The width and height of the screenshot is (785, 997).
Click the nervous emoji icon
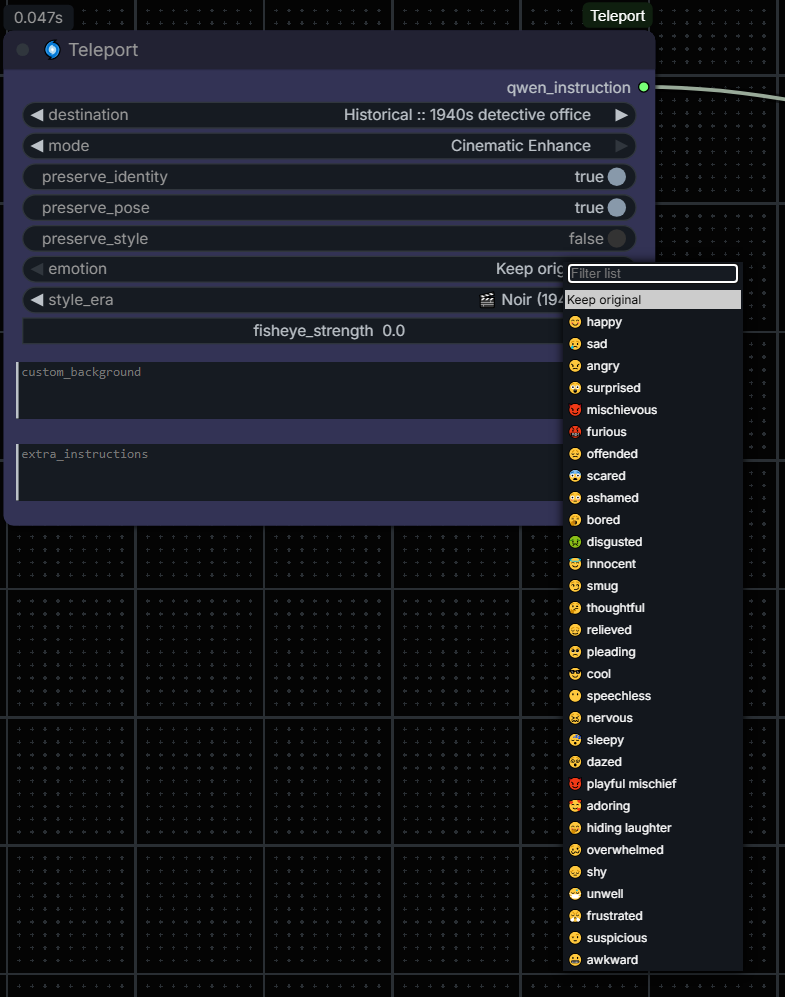[575, 718]
